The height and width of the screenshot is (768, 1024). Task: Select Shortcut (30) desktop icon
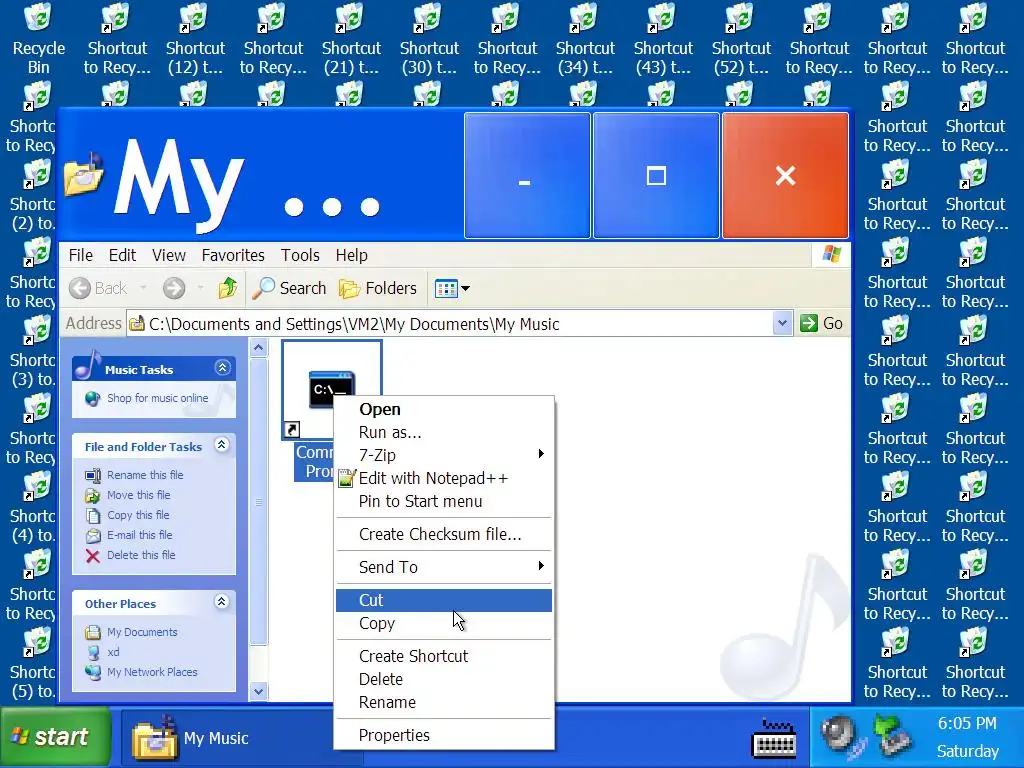[429, 38]
